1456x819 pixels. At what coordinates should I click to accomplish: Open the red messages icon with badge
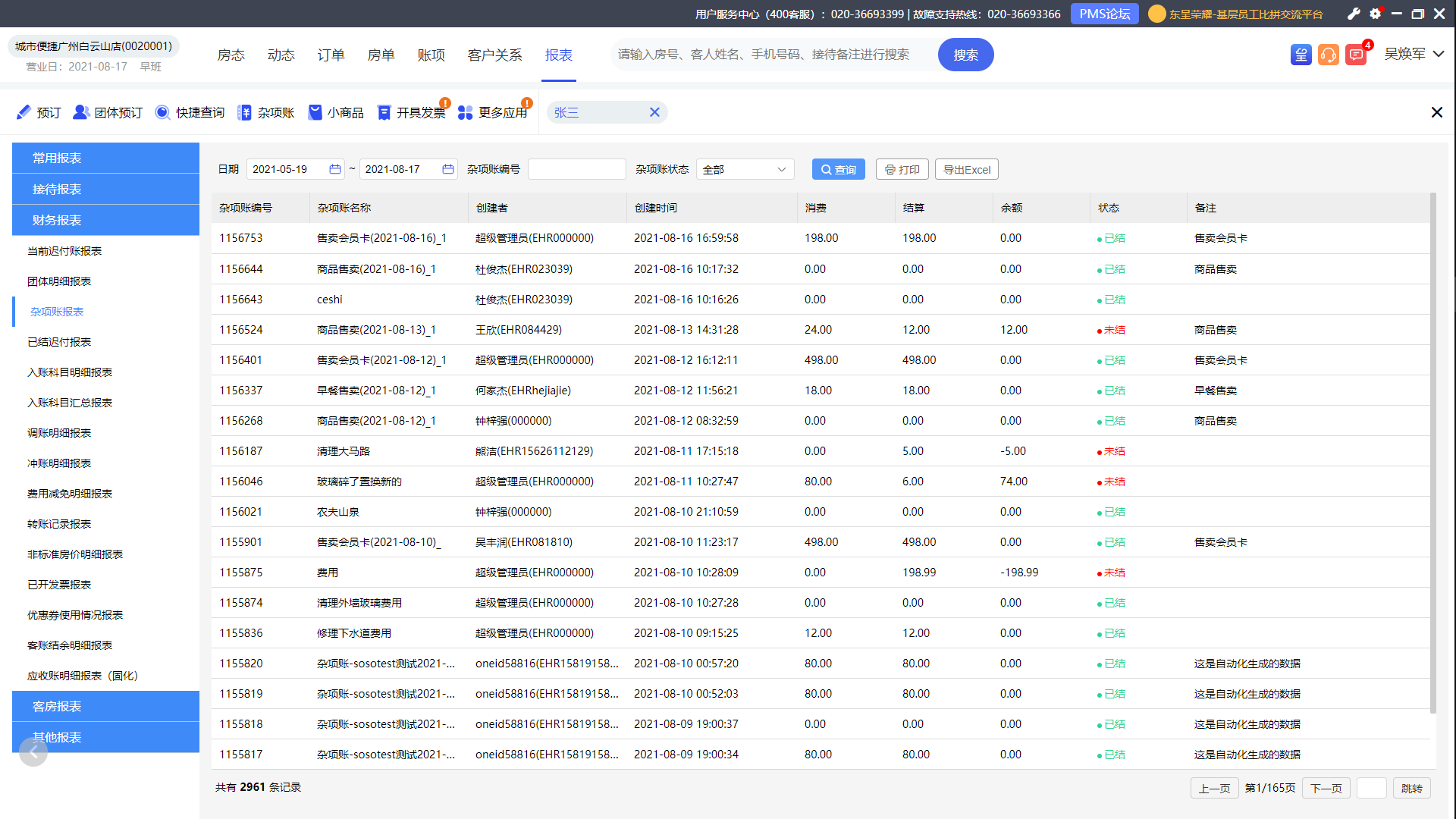coord(1356,55)
